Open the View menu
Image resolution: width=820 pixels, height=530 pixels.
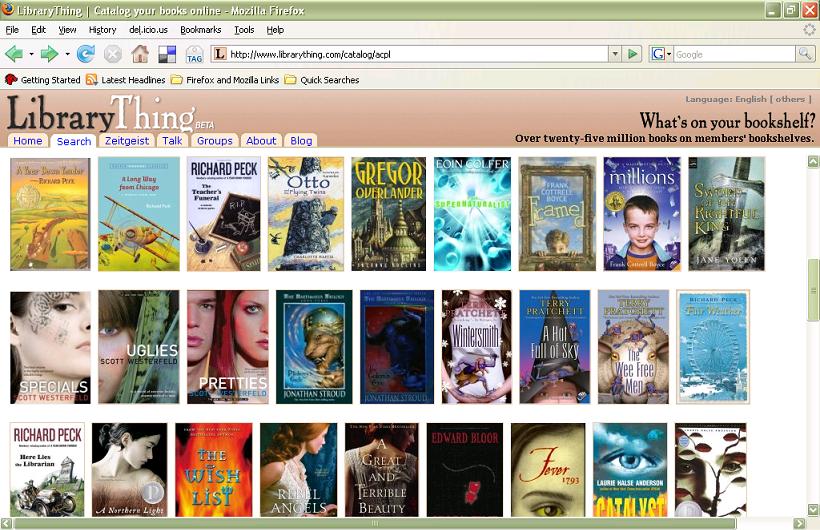67,30
